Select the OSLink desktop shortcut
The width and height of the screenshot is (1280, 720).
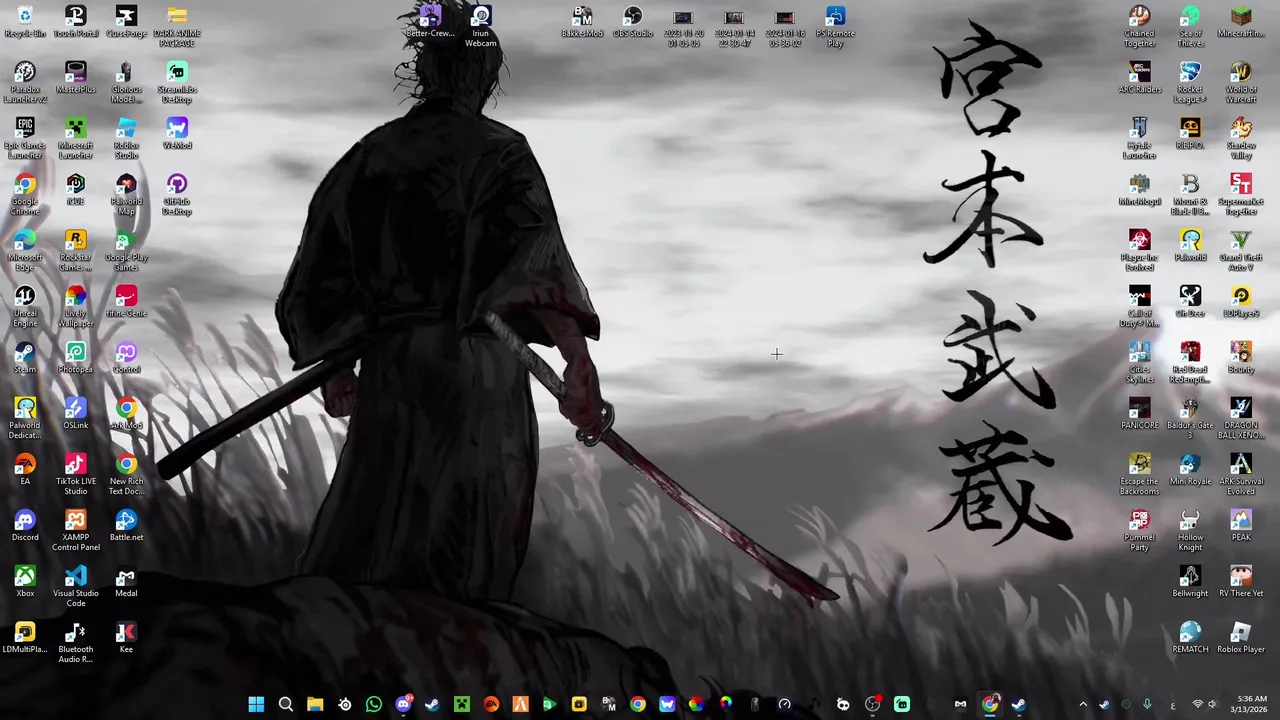75,414
